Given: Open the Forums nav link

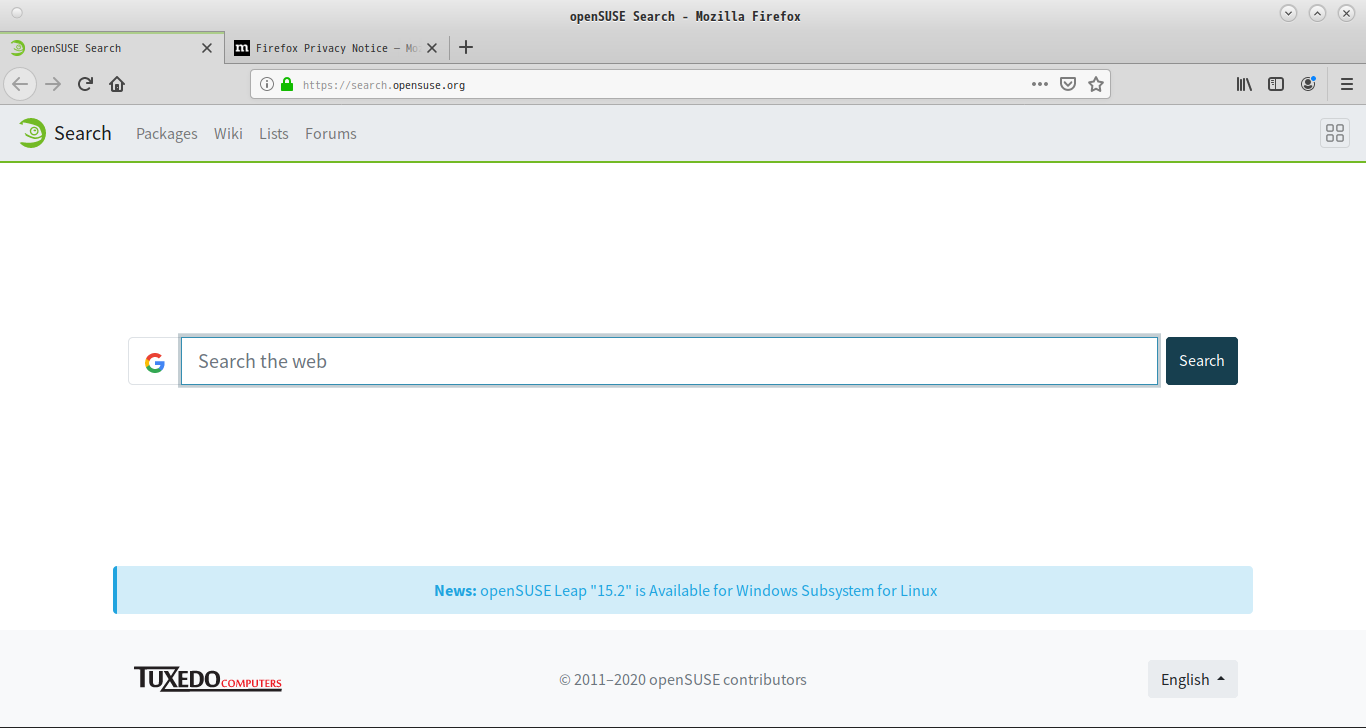Looking at the screenshot, I should [x=331, y=134].
